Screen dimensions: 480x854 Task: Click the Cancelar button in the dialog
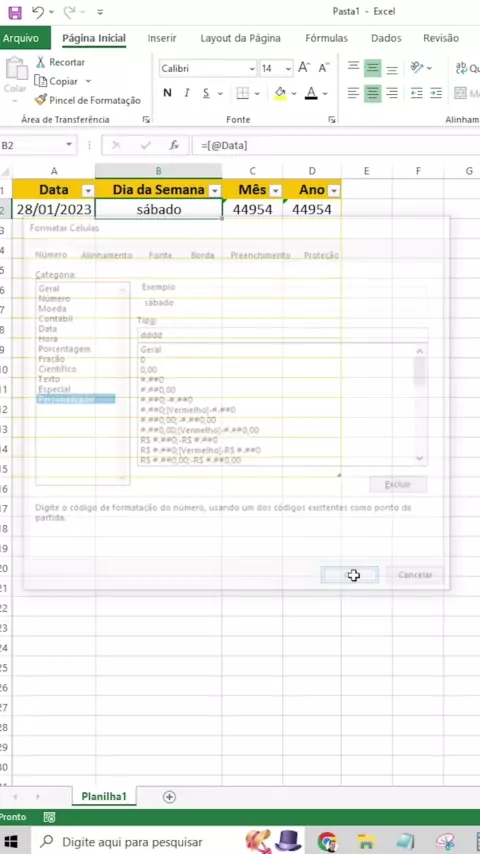415,575
